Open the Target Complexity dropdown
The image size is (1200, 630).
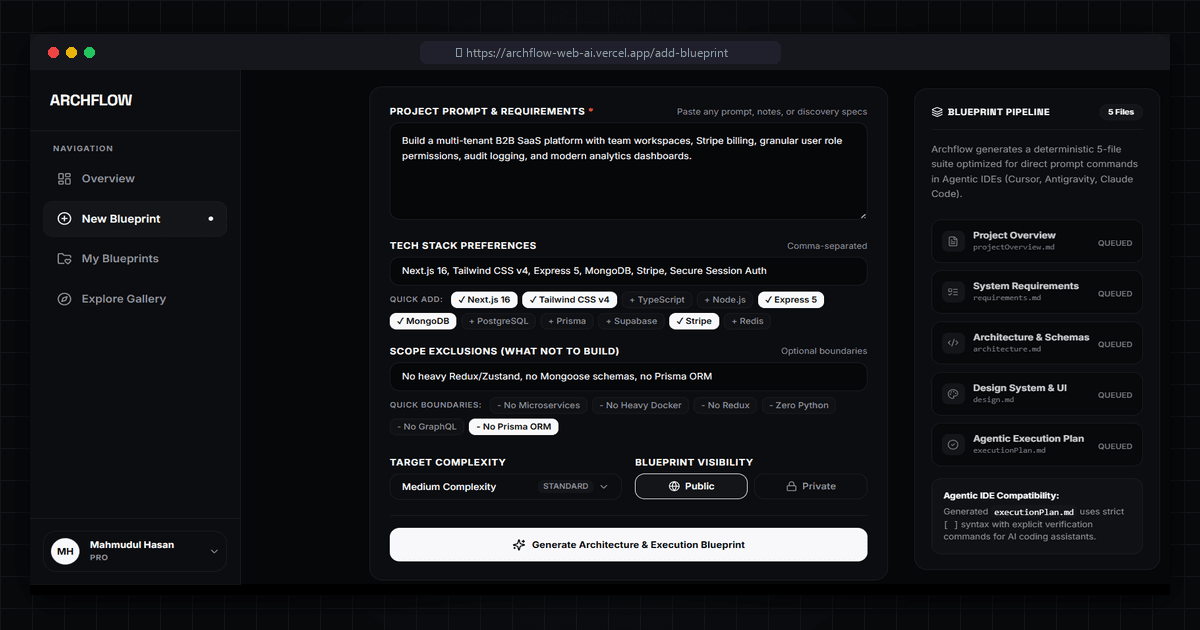tap(506, 487)
